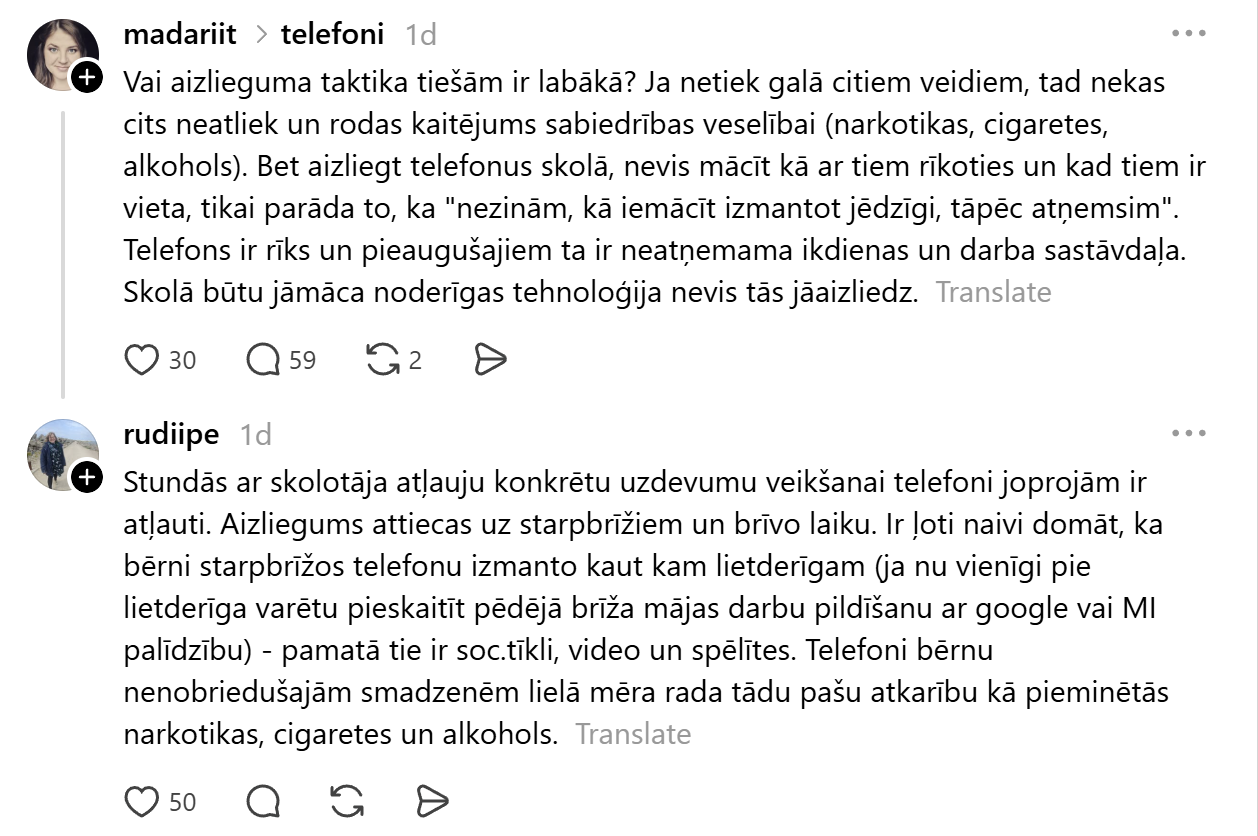This screenshot has width=1258, height=836.
Task: Follow rudiipe using plus badge
Action: 88,478
